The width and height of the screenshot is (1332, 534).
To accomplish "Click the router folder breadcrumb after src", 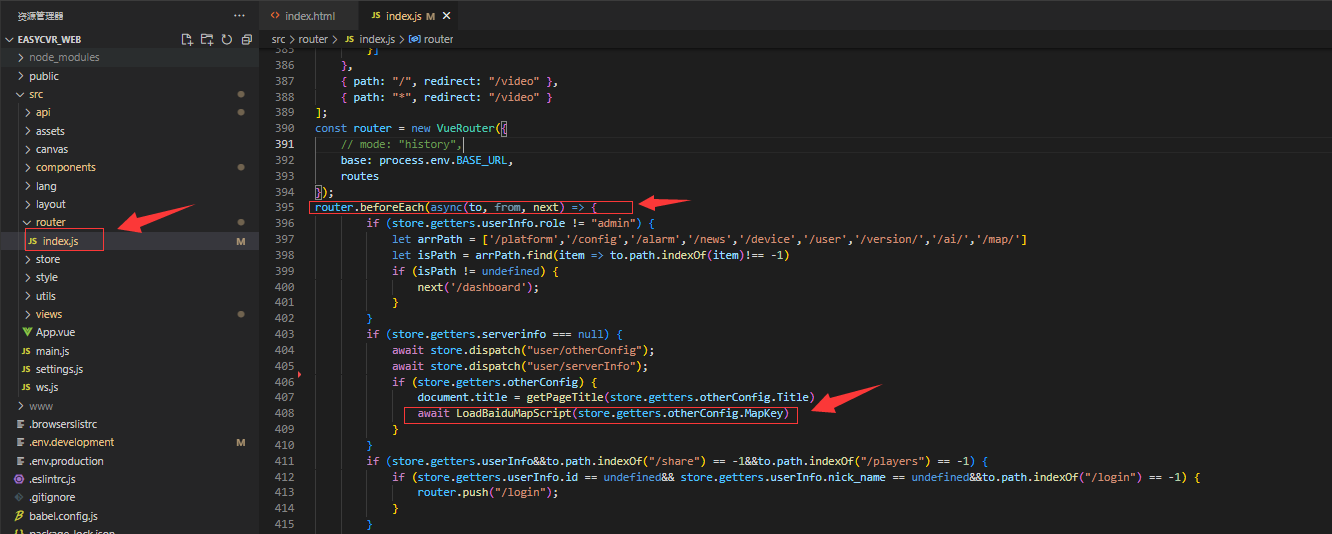I will pos(313,39).
